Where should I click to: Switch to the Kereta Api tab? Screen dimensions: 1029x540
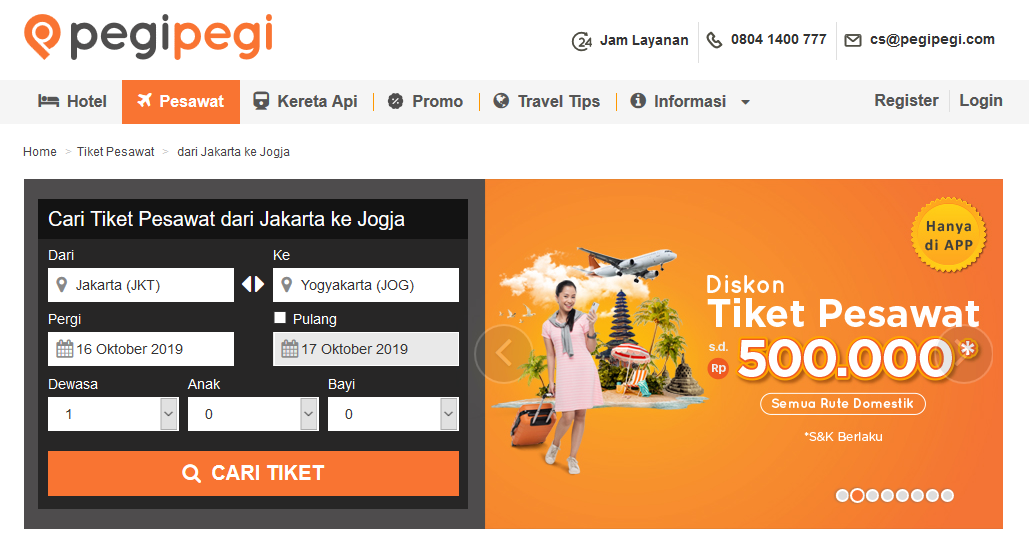pos(306,102)
